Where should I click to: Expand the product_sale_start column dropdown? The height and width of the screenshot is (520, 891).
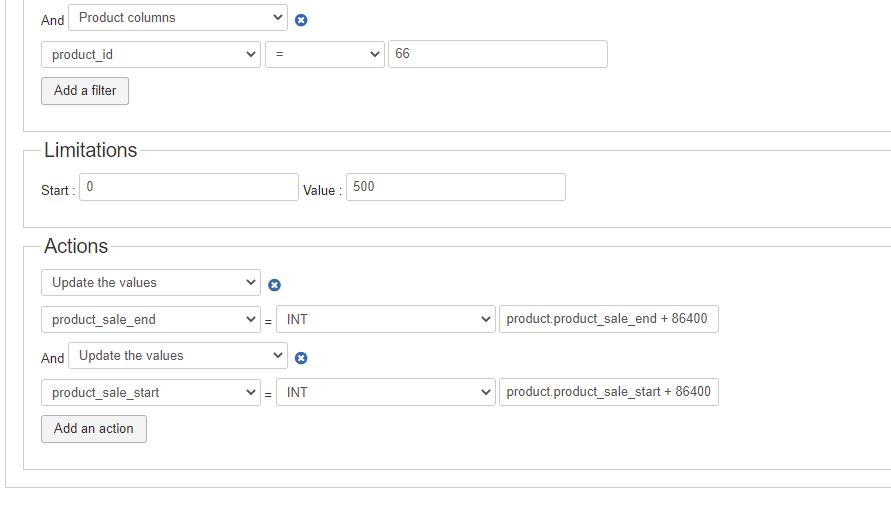tap(151, 393)
